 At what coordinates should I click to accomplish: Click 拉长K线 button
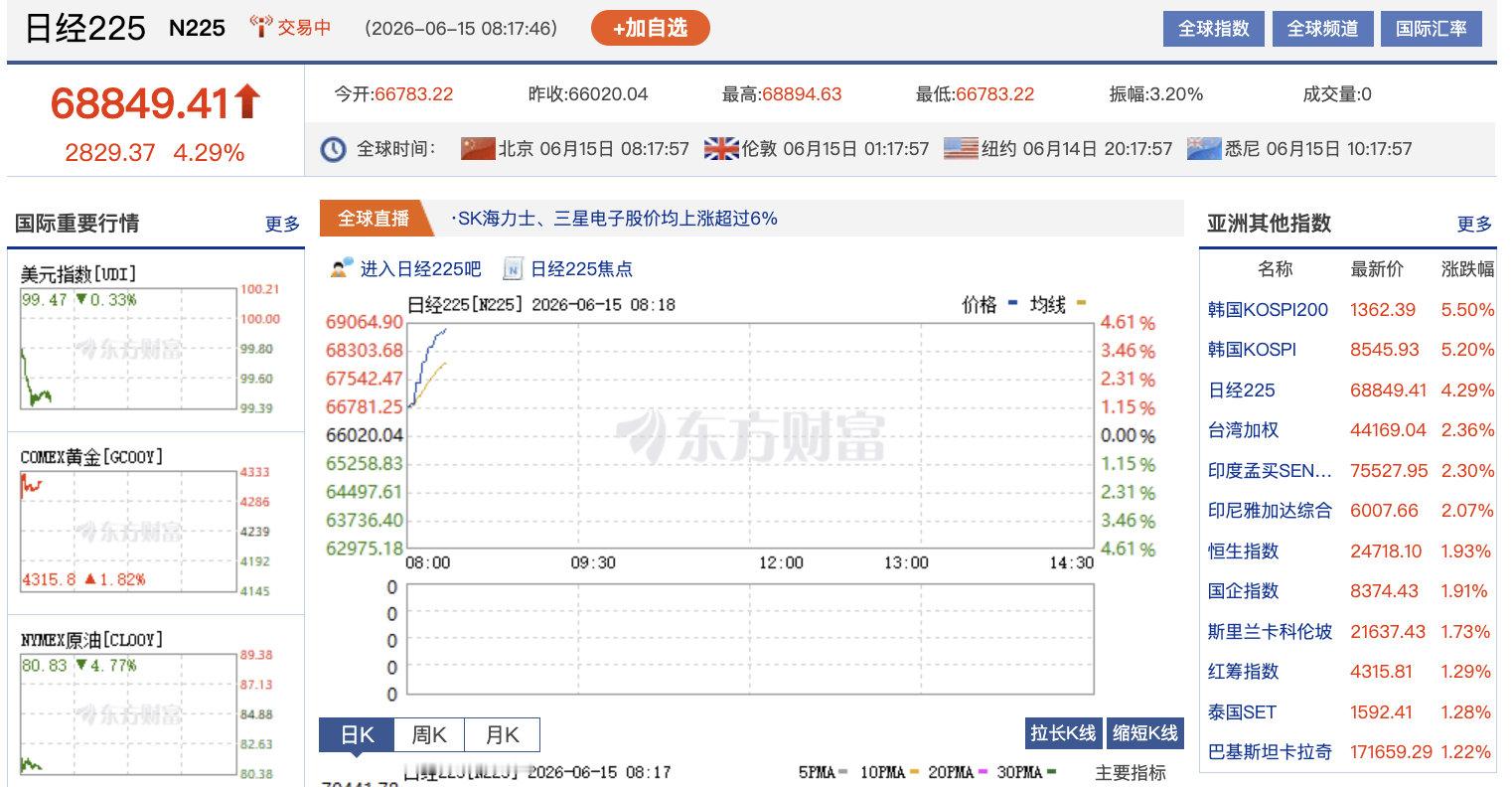(1062, 733)
